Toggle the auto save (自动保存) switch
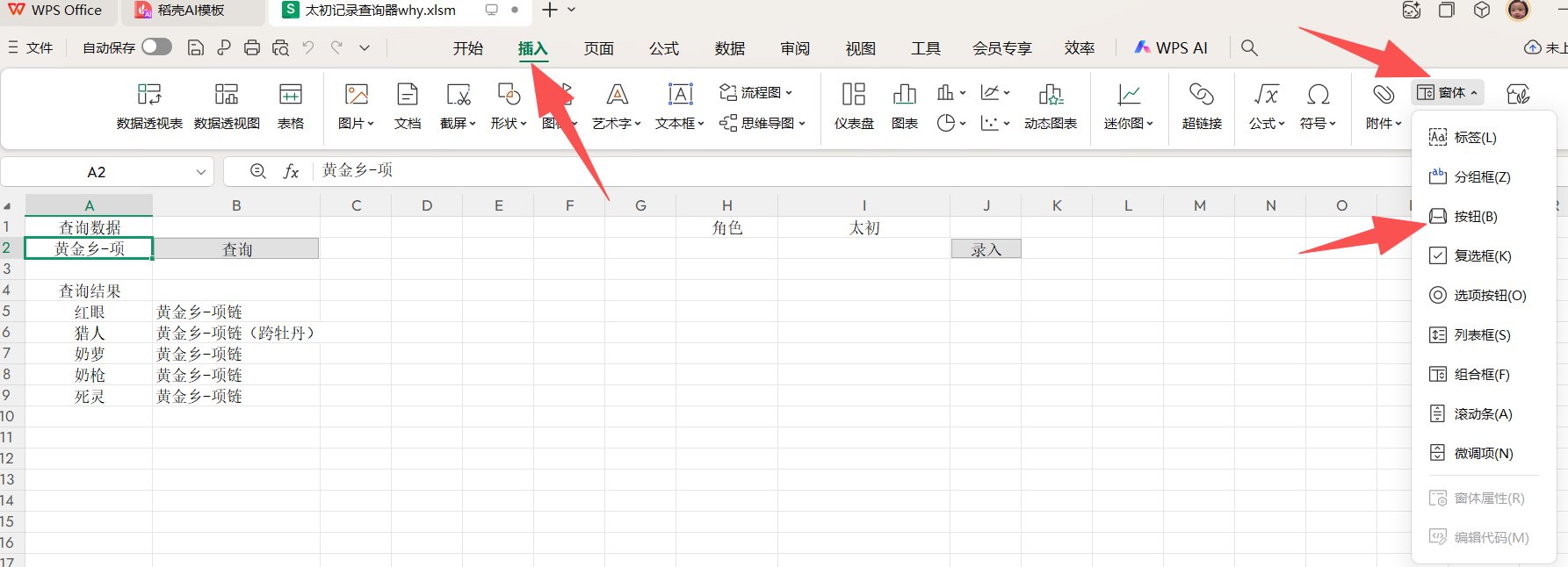This screenshot has height=567, width=1568. pyautogui.click(x=156, y=47)
